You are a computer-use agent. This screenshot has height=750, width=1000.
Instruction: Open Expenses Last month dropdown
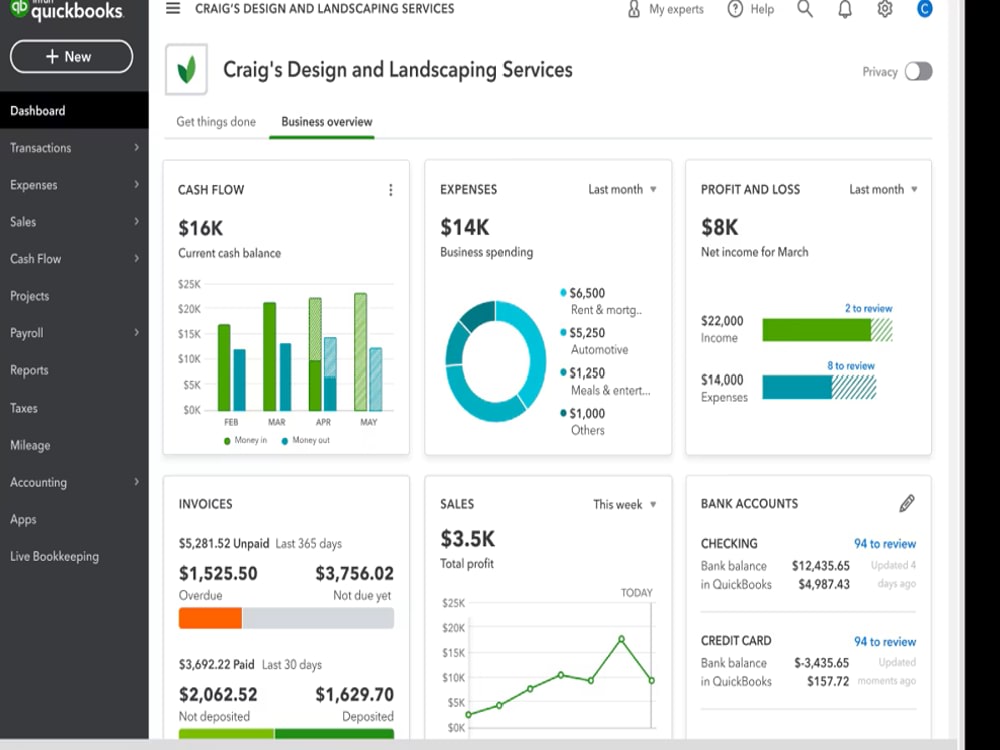pos(622,189)
